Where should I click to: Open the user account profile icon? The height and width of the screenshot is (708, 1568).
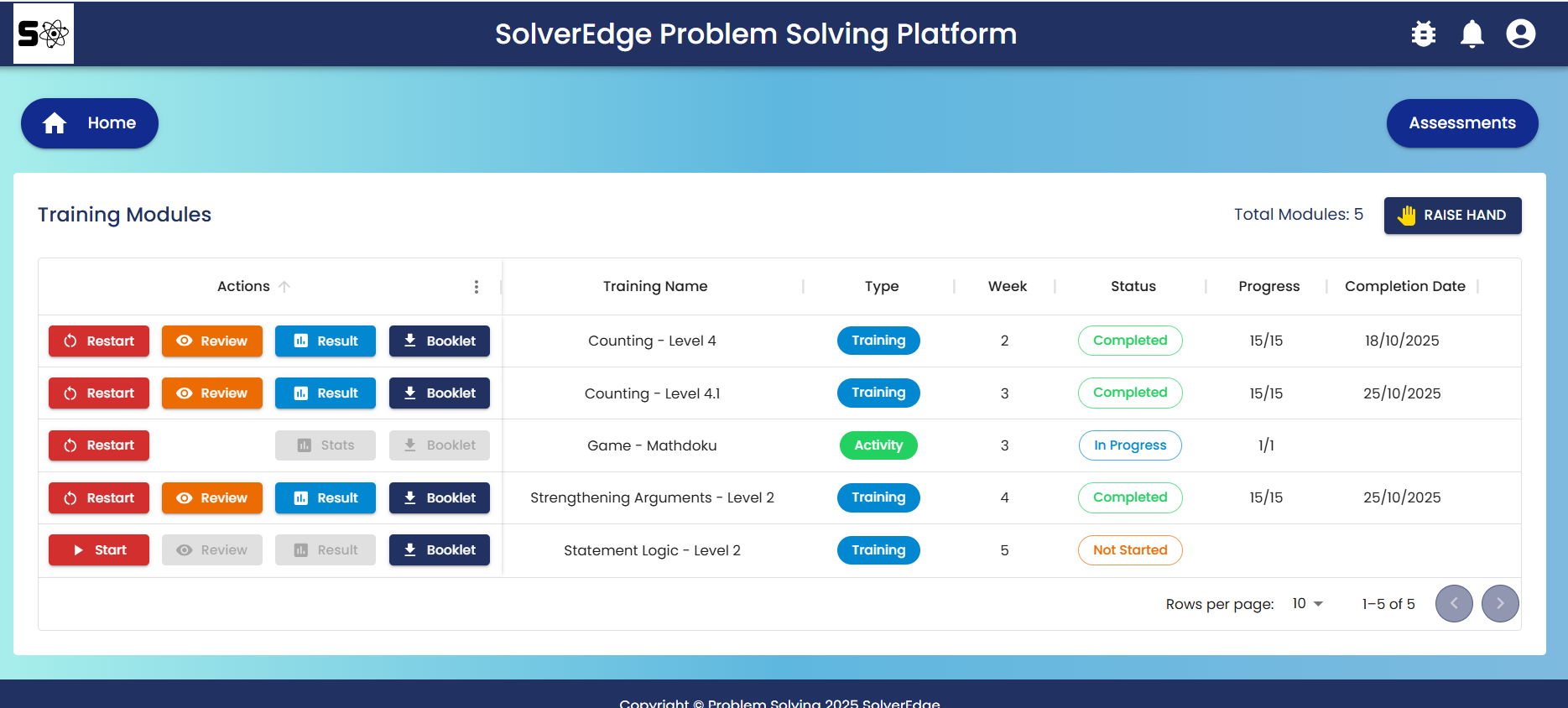[x=1520, y=34]
